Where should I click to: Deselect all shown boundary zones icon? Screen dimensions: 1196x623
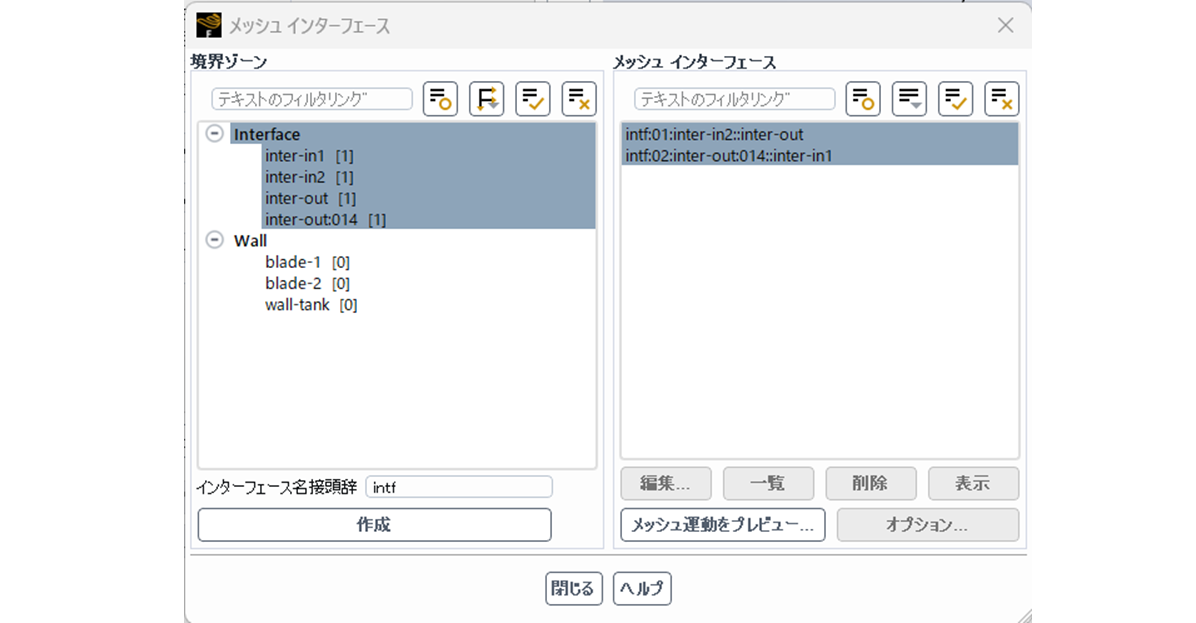pyautogui.click(x=578, y=99)
